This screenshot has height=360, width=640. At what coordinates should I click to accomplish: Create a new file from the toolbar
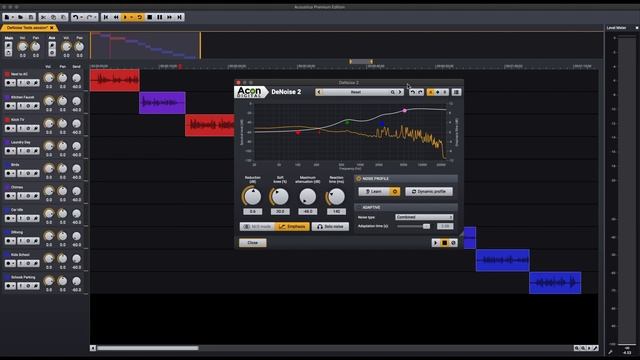tap(7, 17)
